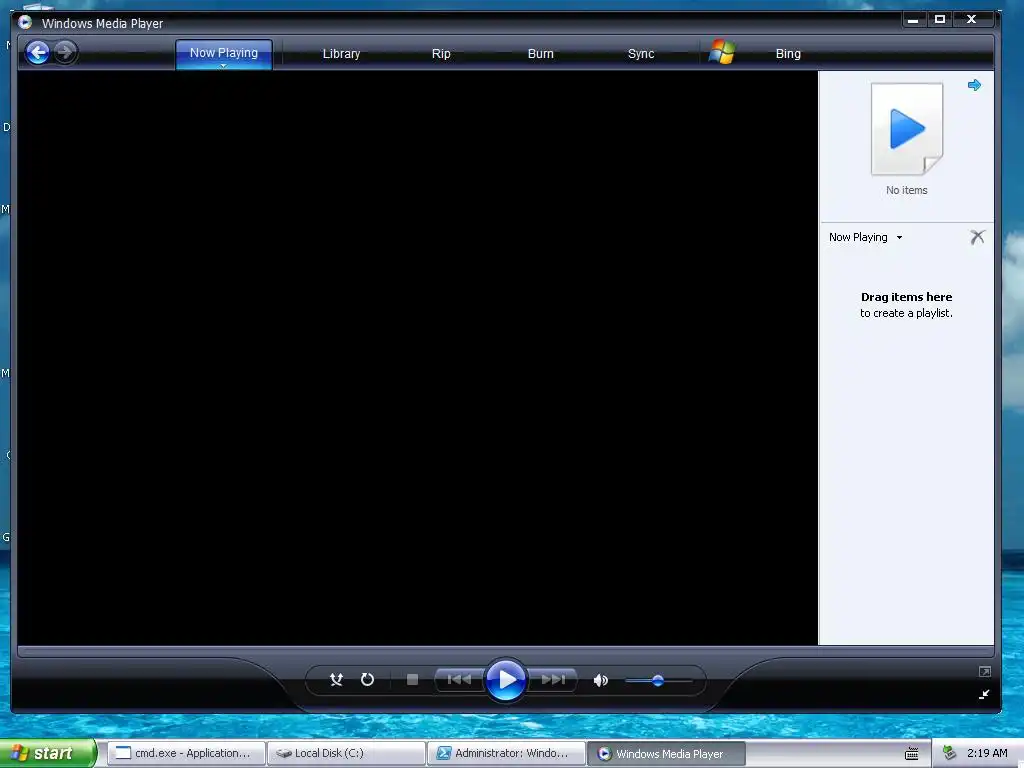
Task: Click the keyboard icon in system tray
Action: coord(912,754)
